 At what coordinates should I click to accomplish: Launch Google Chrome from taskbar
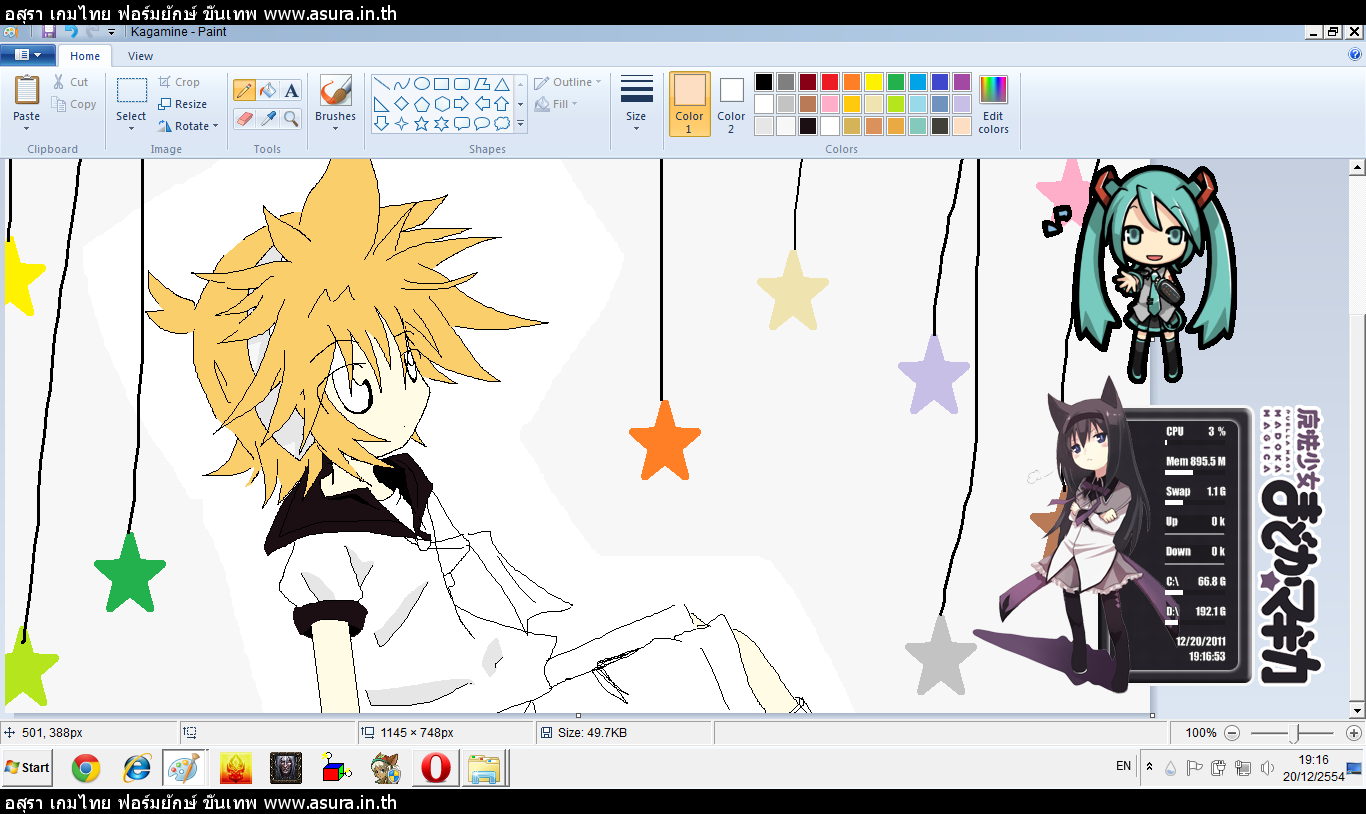[x=86, y=768]
